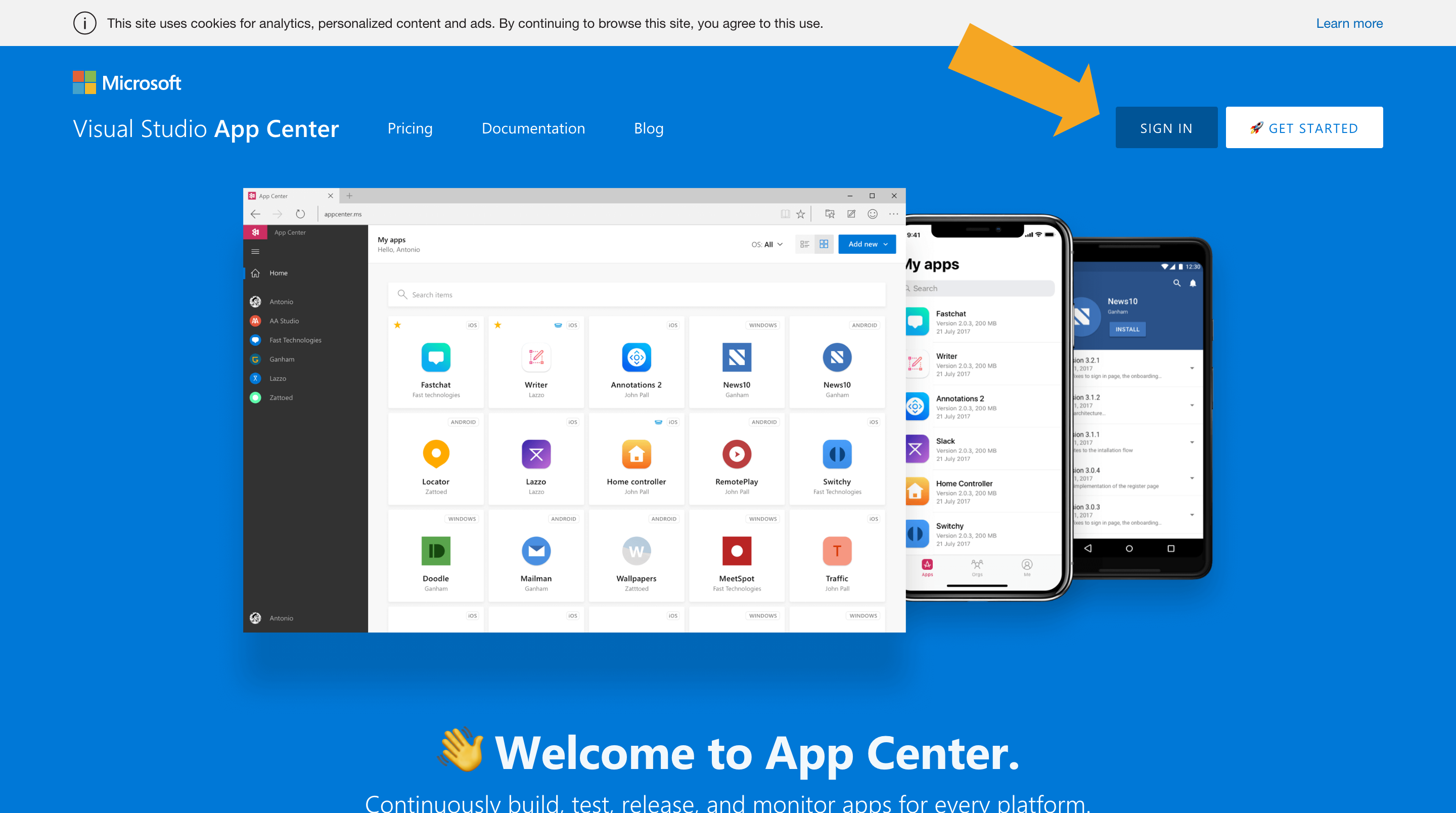Screen dimensions: 1456x813
Task: Click the Locator app icon in sidebar
Action: 436,454
